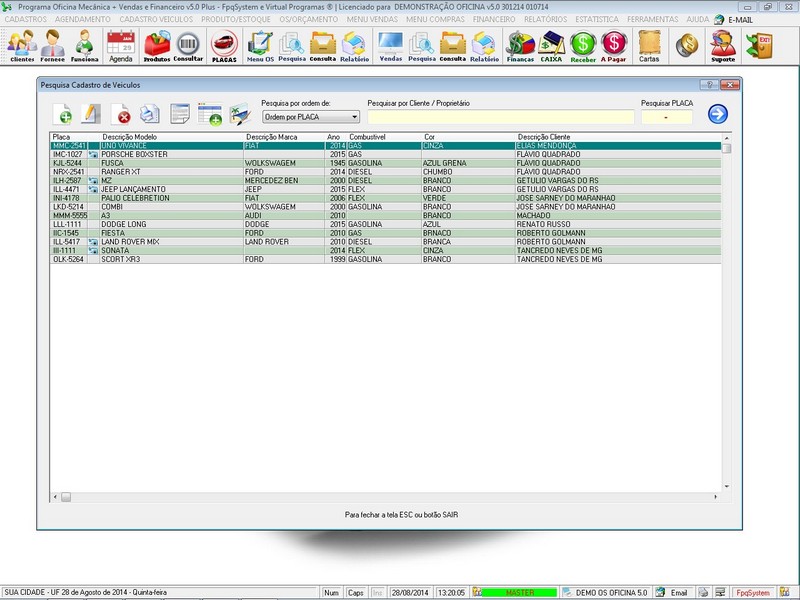The image size is (800, 600).
Task: Open the FINANCEIRO menu
Action: (x=494, y=19)
